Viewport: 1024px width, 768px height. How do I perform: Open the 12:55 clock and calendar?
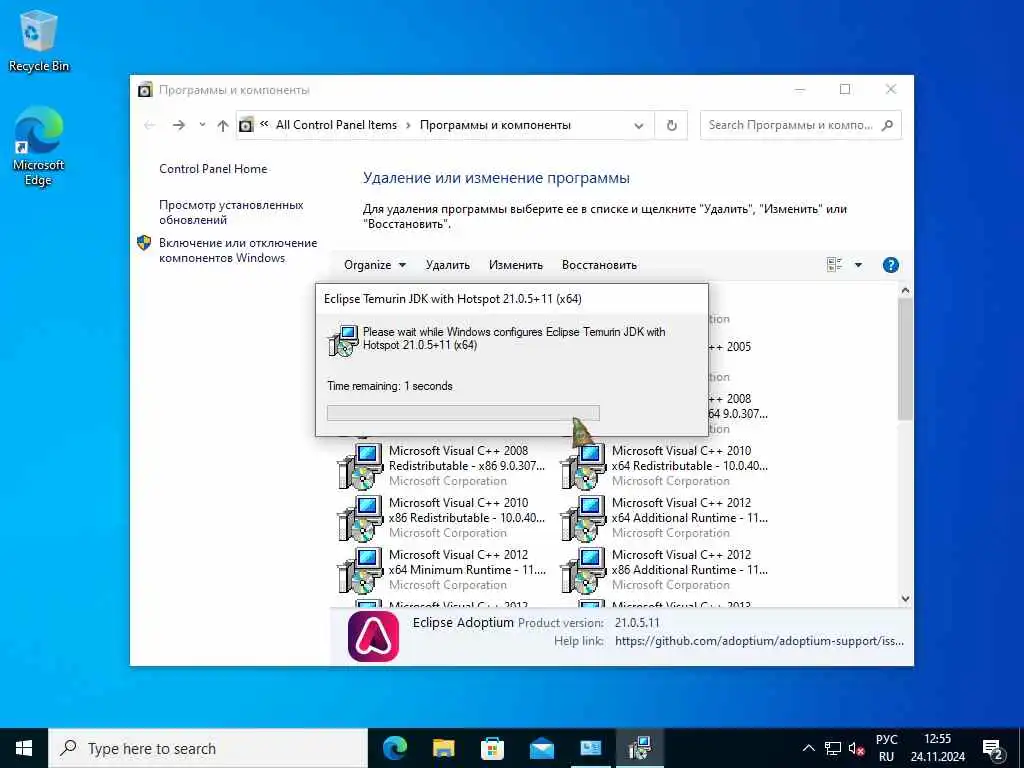(938, 748)
